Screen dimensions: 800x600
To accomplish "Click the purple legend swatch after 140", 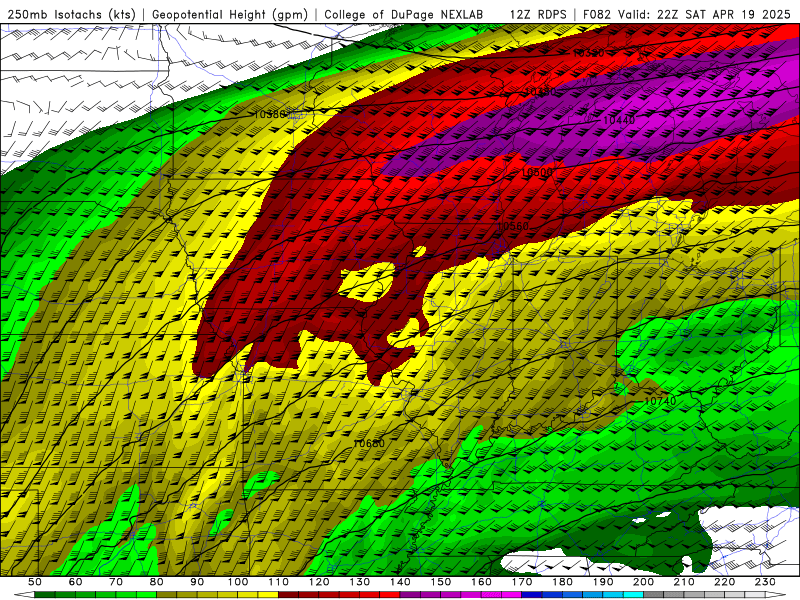I will pos(410,595).
